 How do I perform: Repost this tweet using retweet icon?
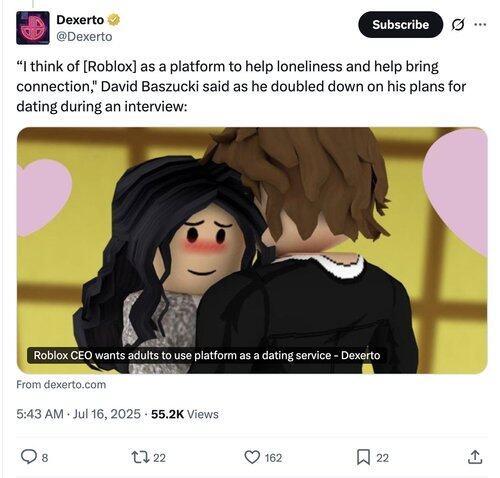tap(140, 457)
